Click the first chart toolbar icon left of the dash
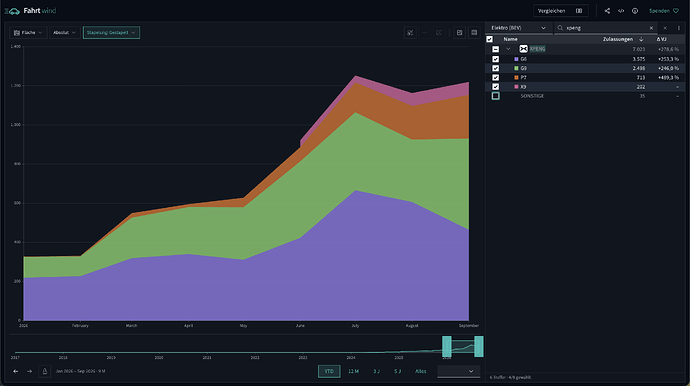The height and width of the screenshot is (386, 690). [x=410, y=33]
